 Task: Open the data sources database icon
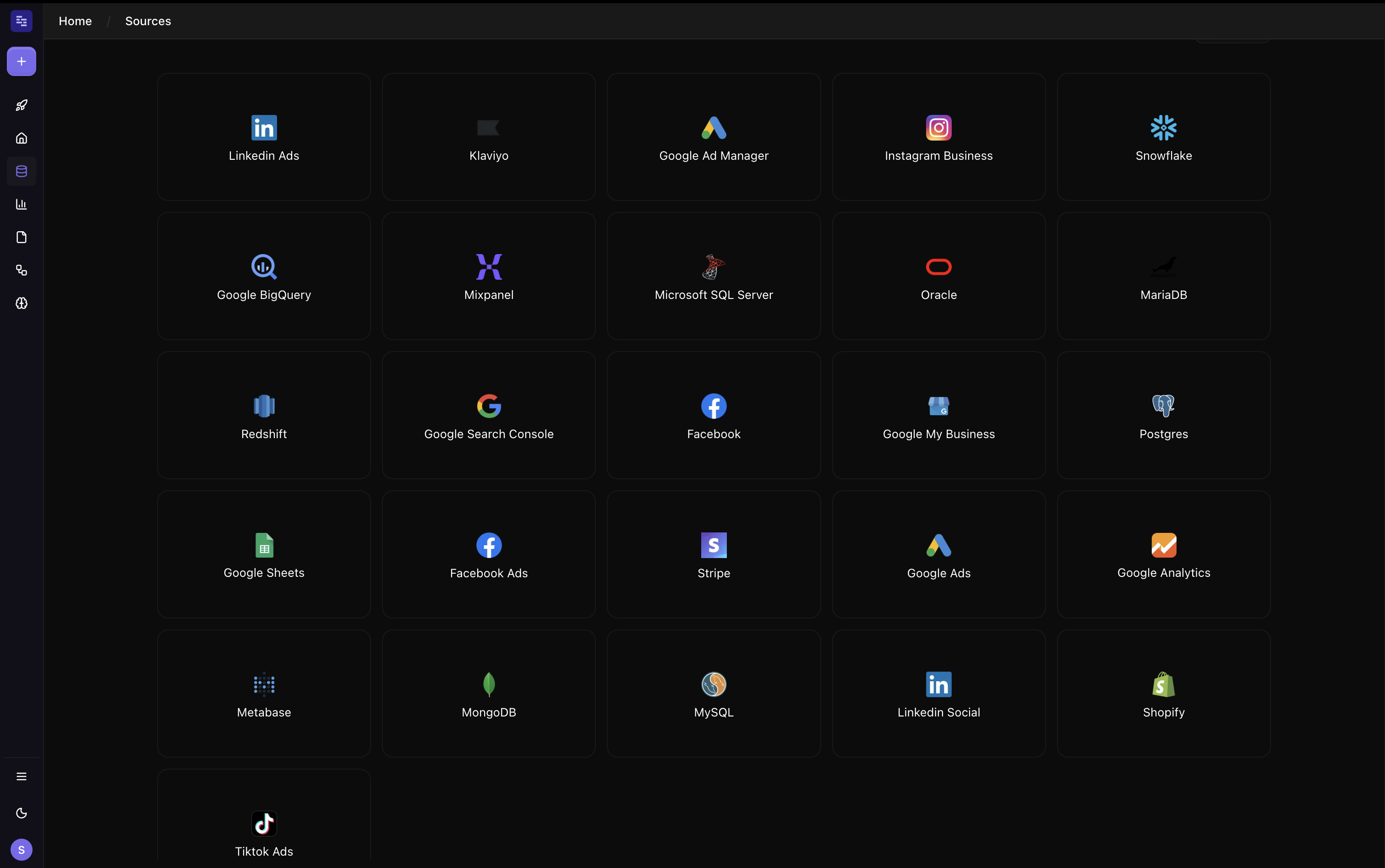tap(21, 170)
